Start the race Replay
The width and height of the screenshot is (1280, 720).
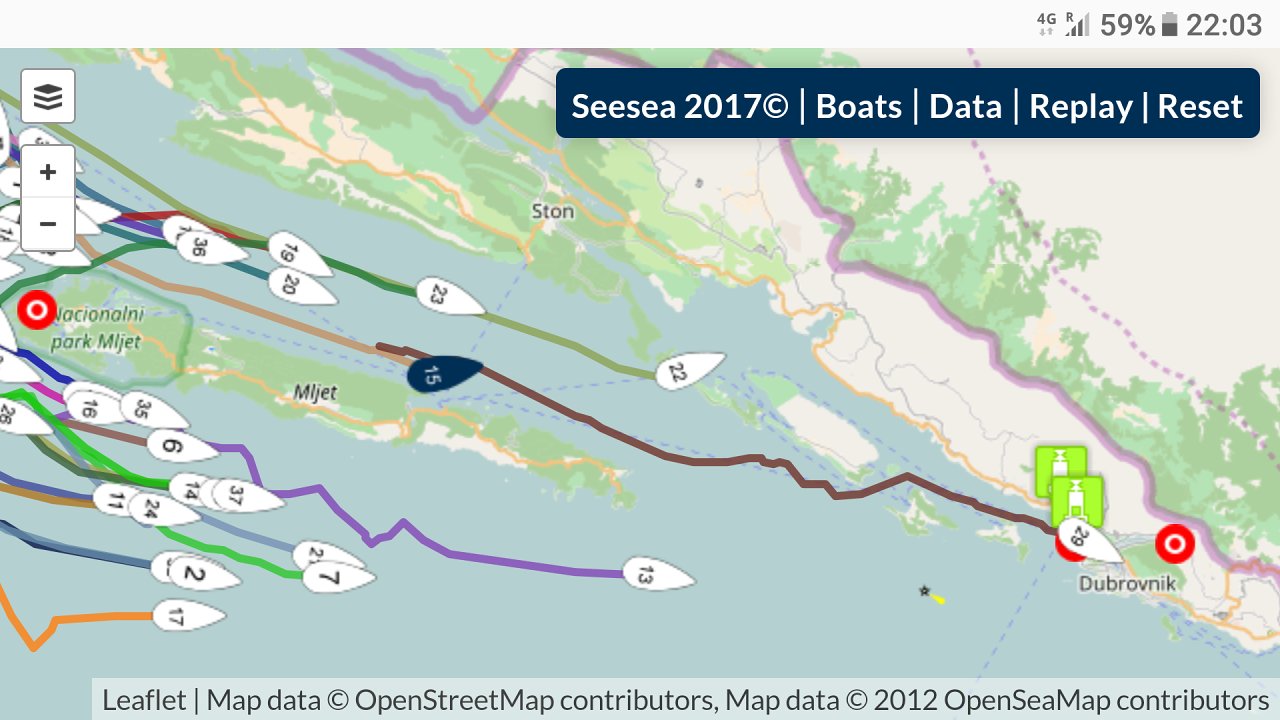1081,106
